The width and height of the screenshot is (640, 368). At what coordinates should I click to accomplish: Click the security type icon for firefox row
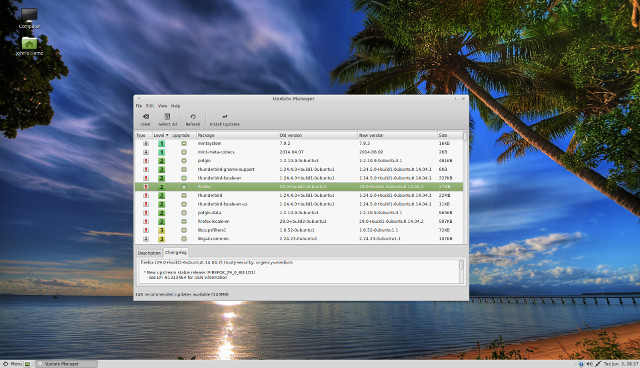[146, 187]
